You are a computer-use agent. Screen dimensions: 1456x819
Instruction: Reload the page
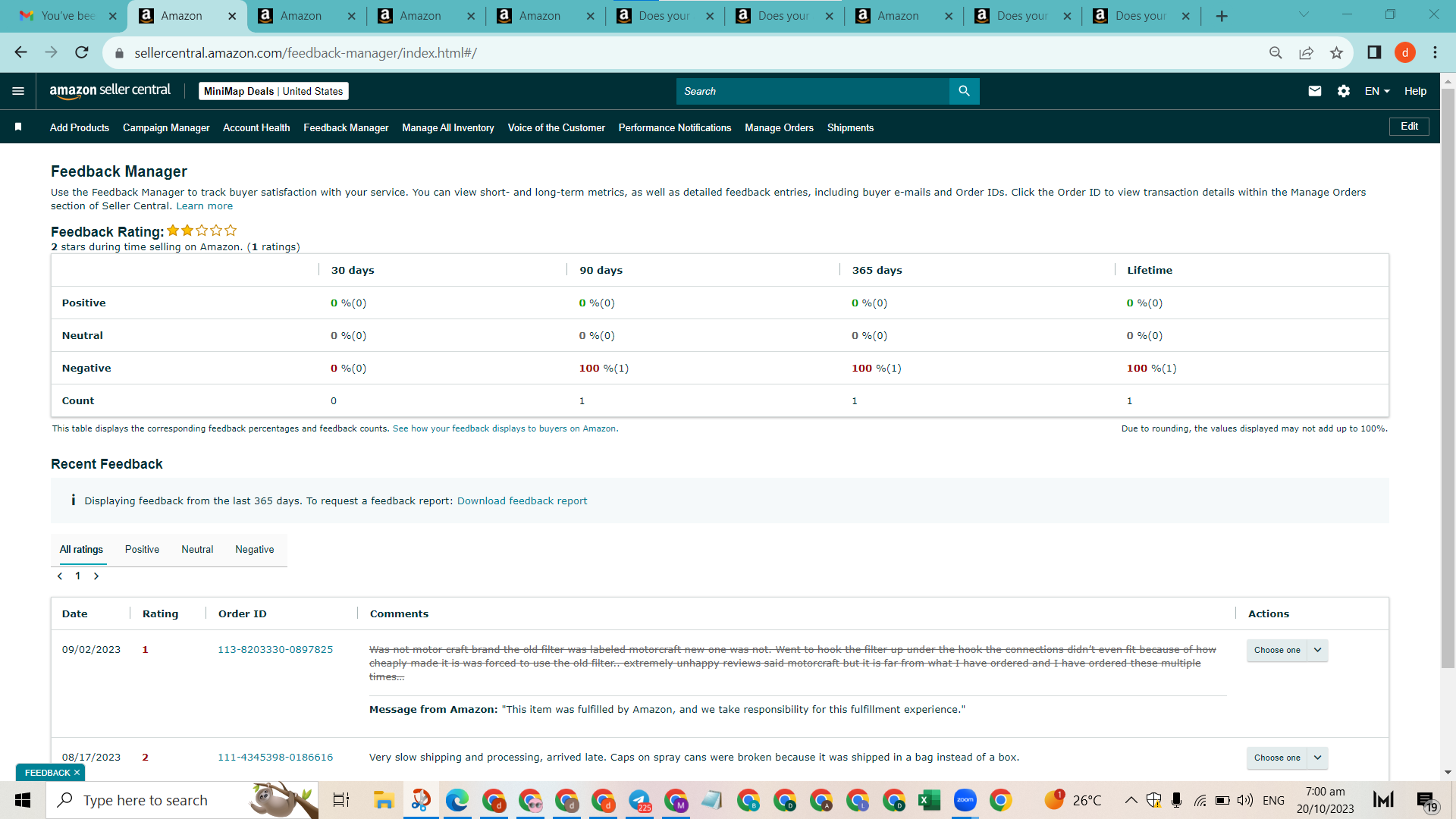click(82, 52)
